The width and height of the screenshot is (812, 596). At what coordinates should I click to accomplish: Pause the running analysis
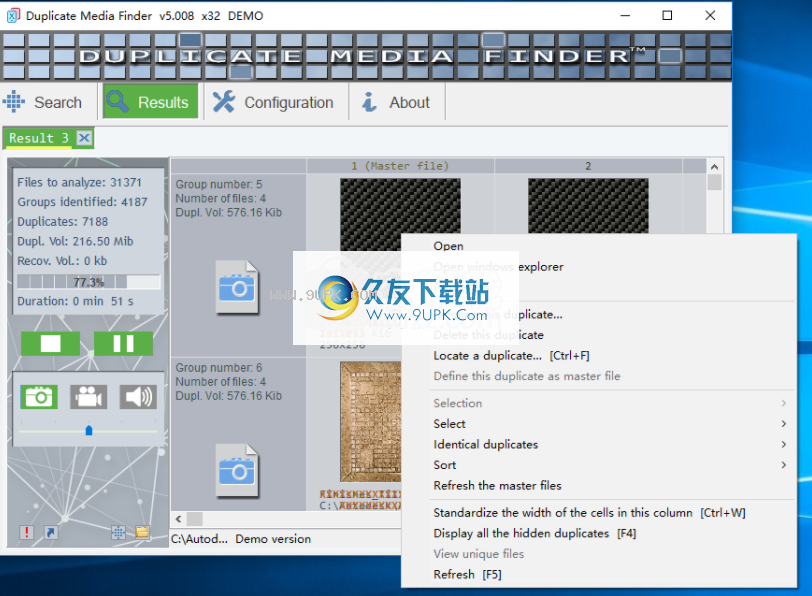pyautogui.click(x=123, y=343)
